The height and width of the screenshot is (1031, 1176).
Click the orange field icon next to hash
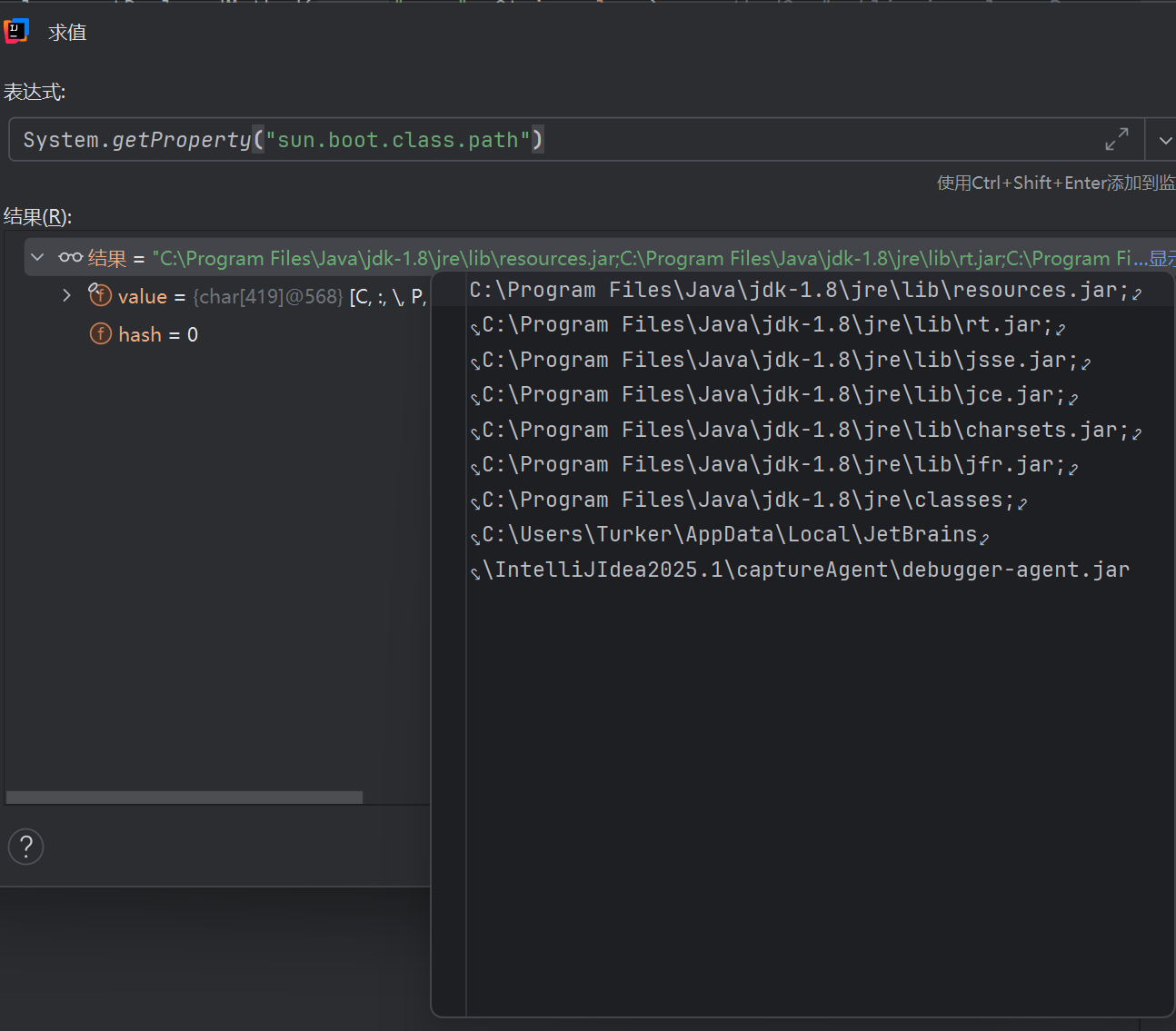click(x=101, y=333)
